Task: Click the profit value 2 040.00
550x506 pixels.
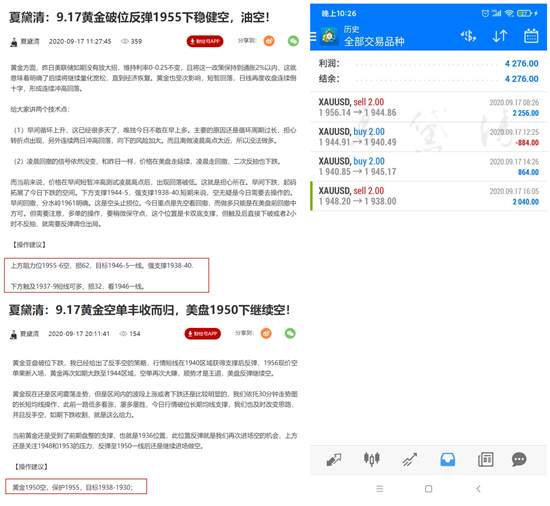Action: (x=525, y=202)
